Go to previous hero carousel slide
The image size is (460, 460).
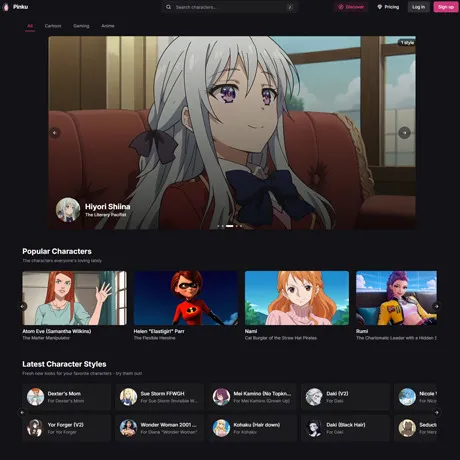[x=55, y=133]
